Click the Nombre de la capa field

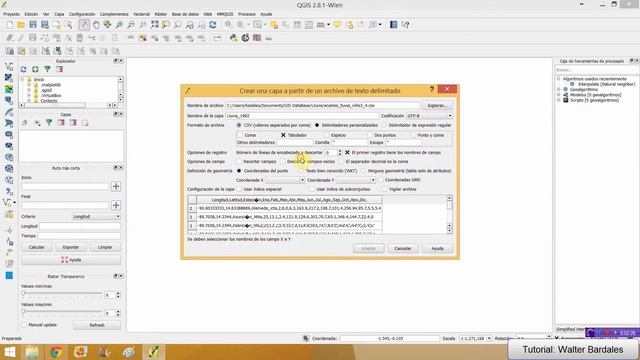click(x=302, y=116)
